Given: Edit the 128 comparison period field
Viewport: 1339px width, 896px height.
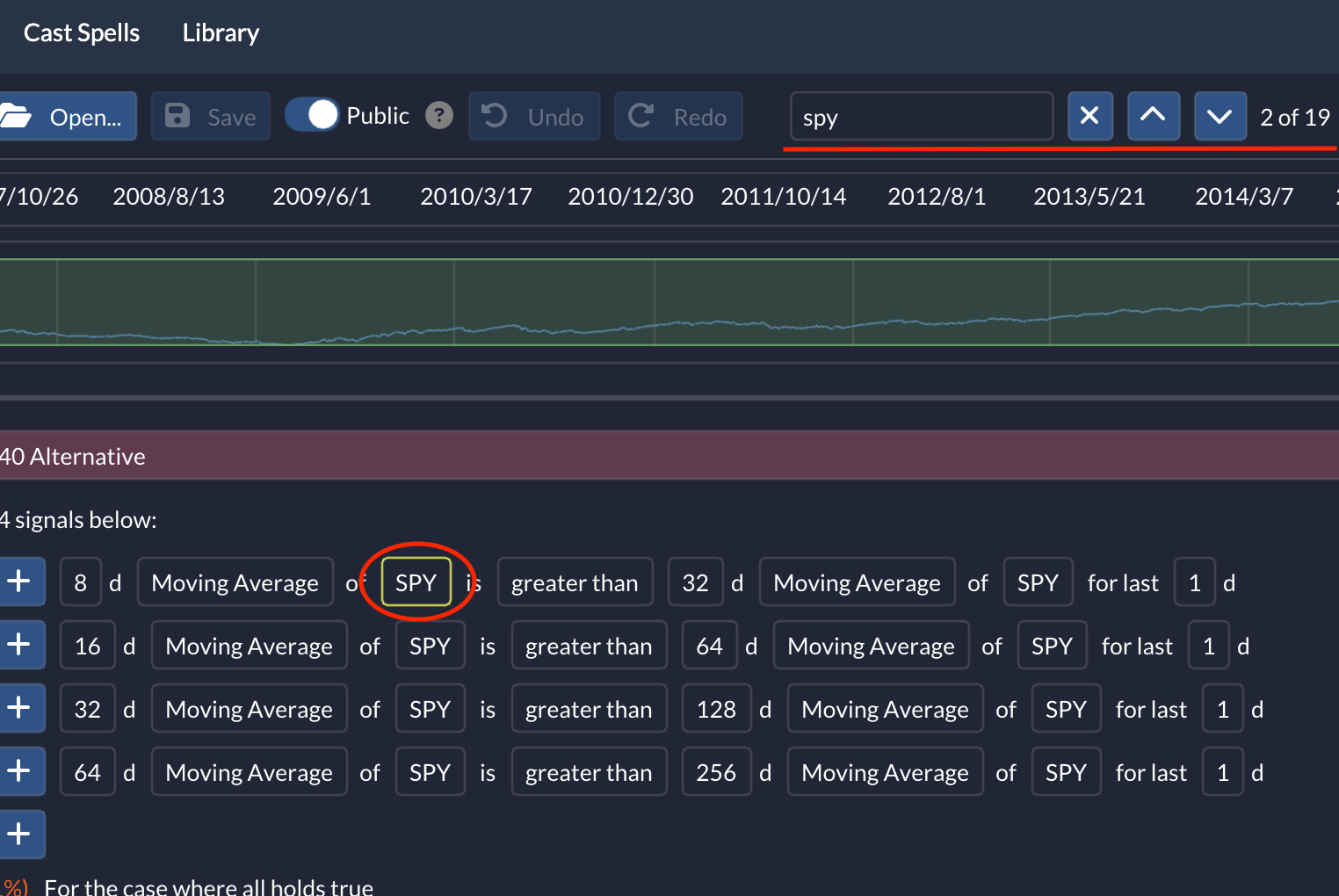Looking at the screenshot, I should [717, 708].
